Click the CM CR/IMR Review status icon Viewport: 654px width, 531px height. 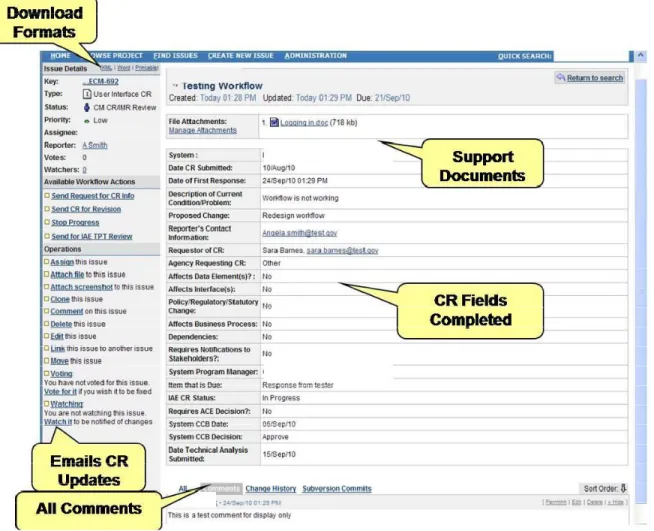87,108
